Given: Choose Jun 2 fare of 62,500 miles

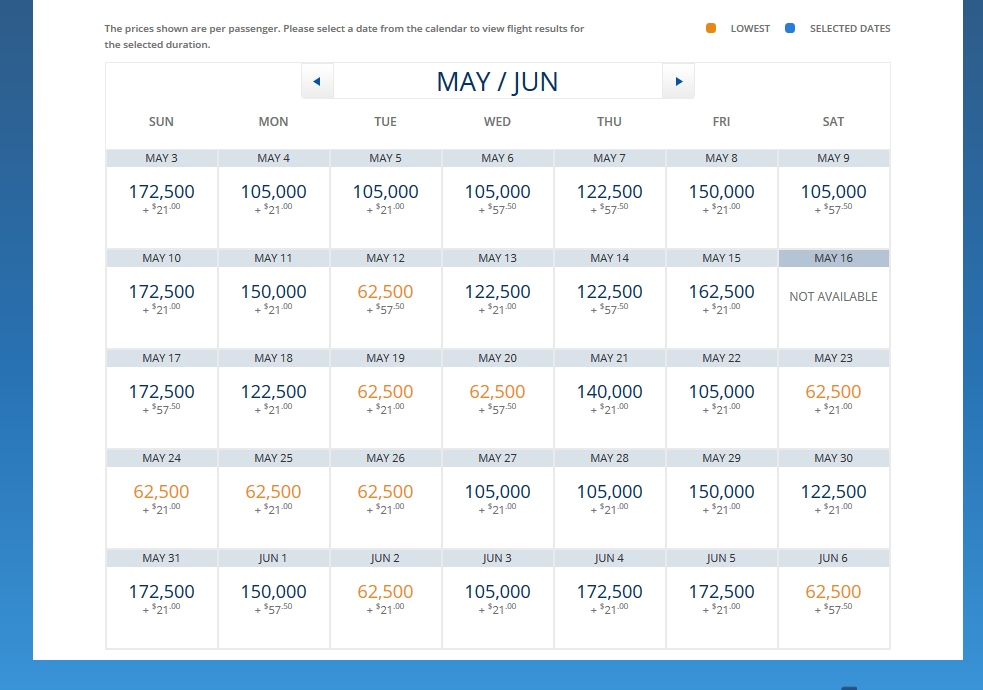Looking at the screenshot, I should point(385,597).
